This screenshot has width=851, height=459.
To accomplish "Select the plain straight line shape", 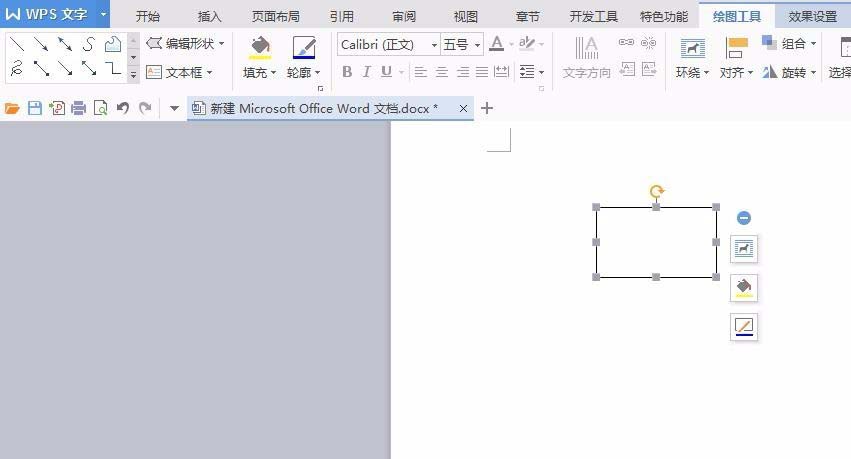I will (x=17, y=44).
